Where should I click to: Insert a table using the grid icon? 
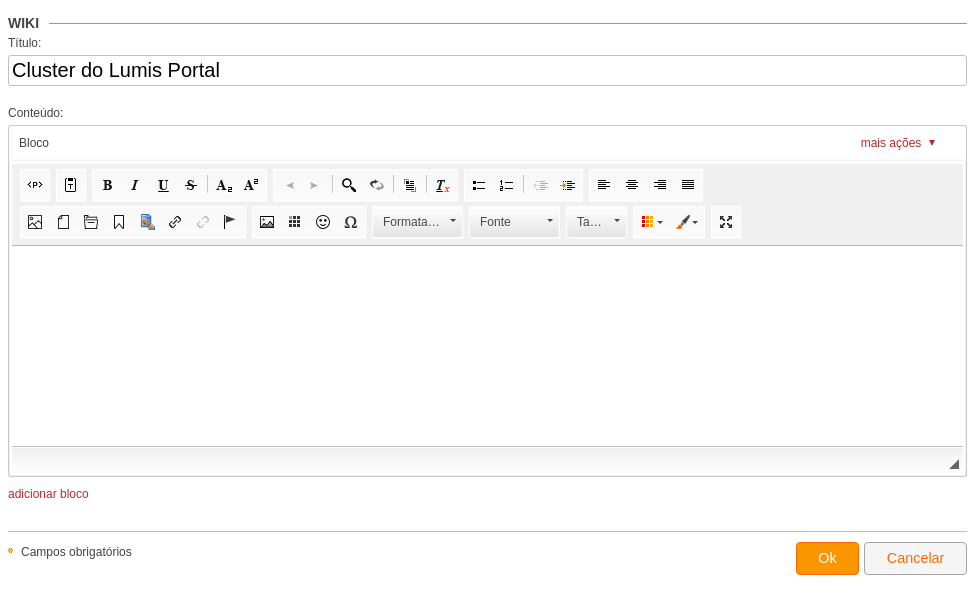[x=295, y=222]
